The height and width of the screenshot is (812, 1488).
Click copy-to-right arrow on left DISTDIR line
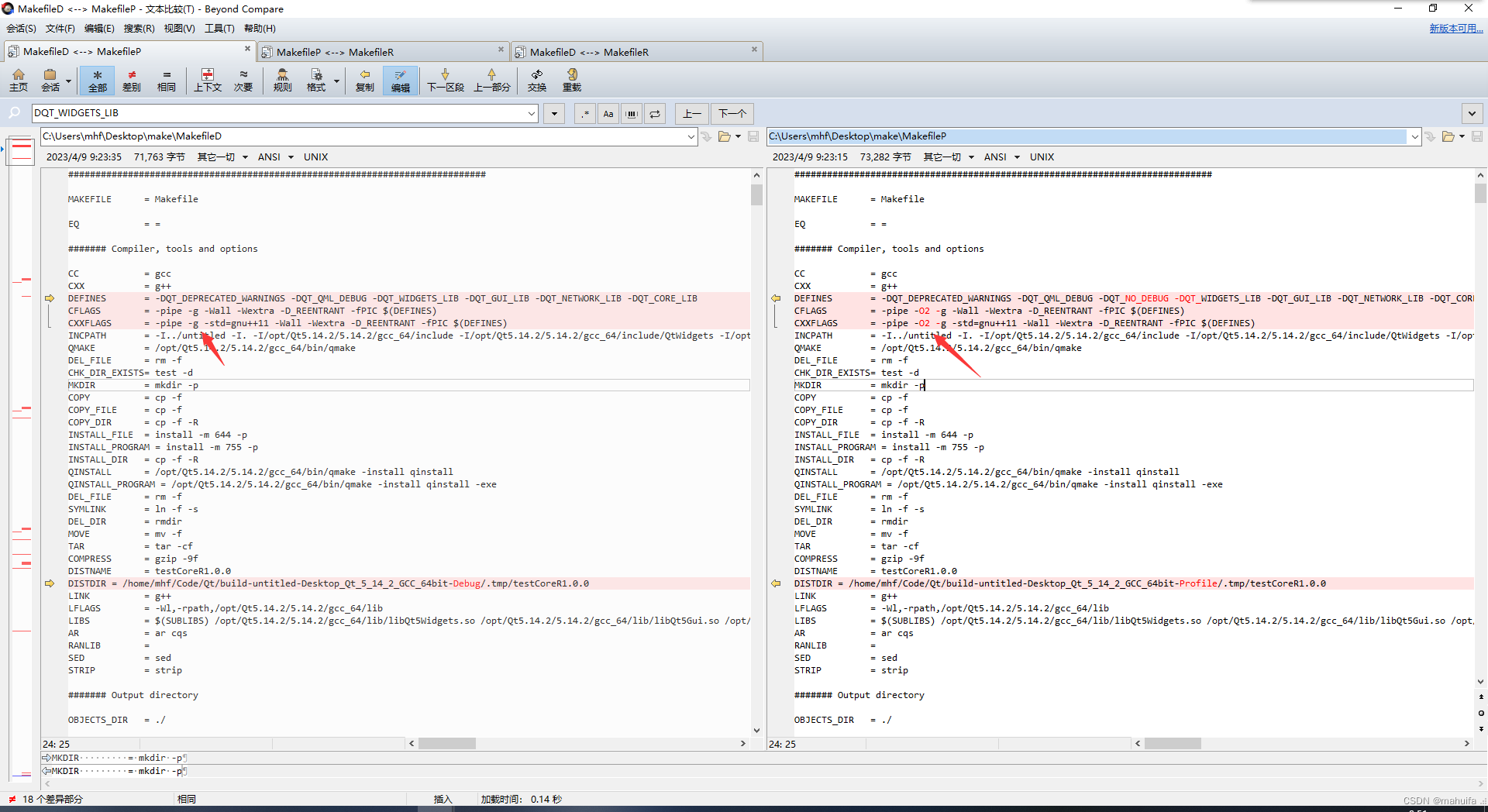pyautogui.click(x=50, y=583)
